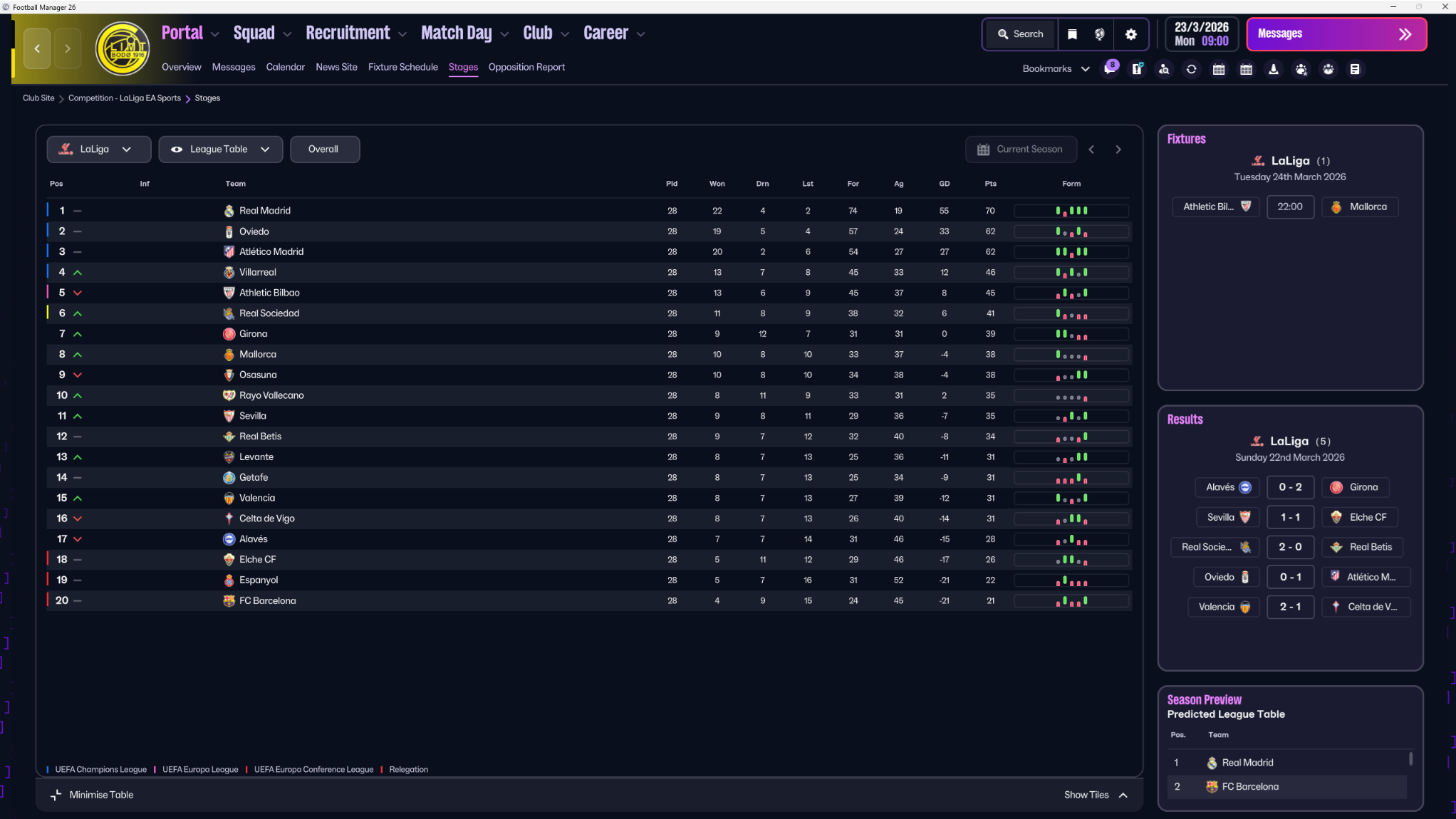Open Real Madrid team link in table
The width and height of the screenshot is (1456, 819).
tap(264, 211)
